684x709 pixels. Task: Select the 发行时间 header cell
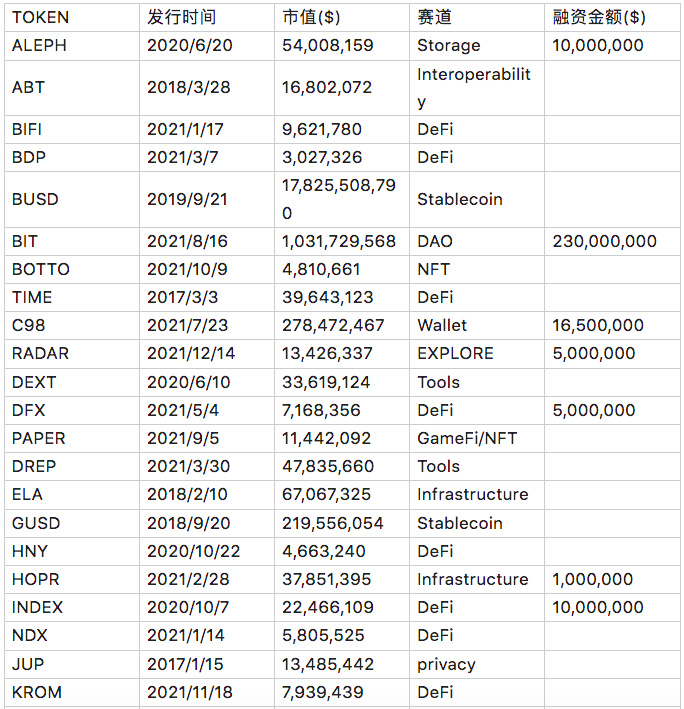(x=207, y=17)
